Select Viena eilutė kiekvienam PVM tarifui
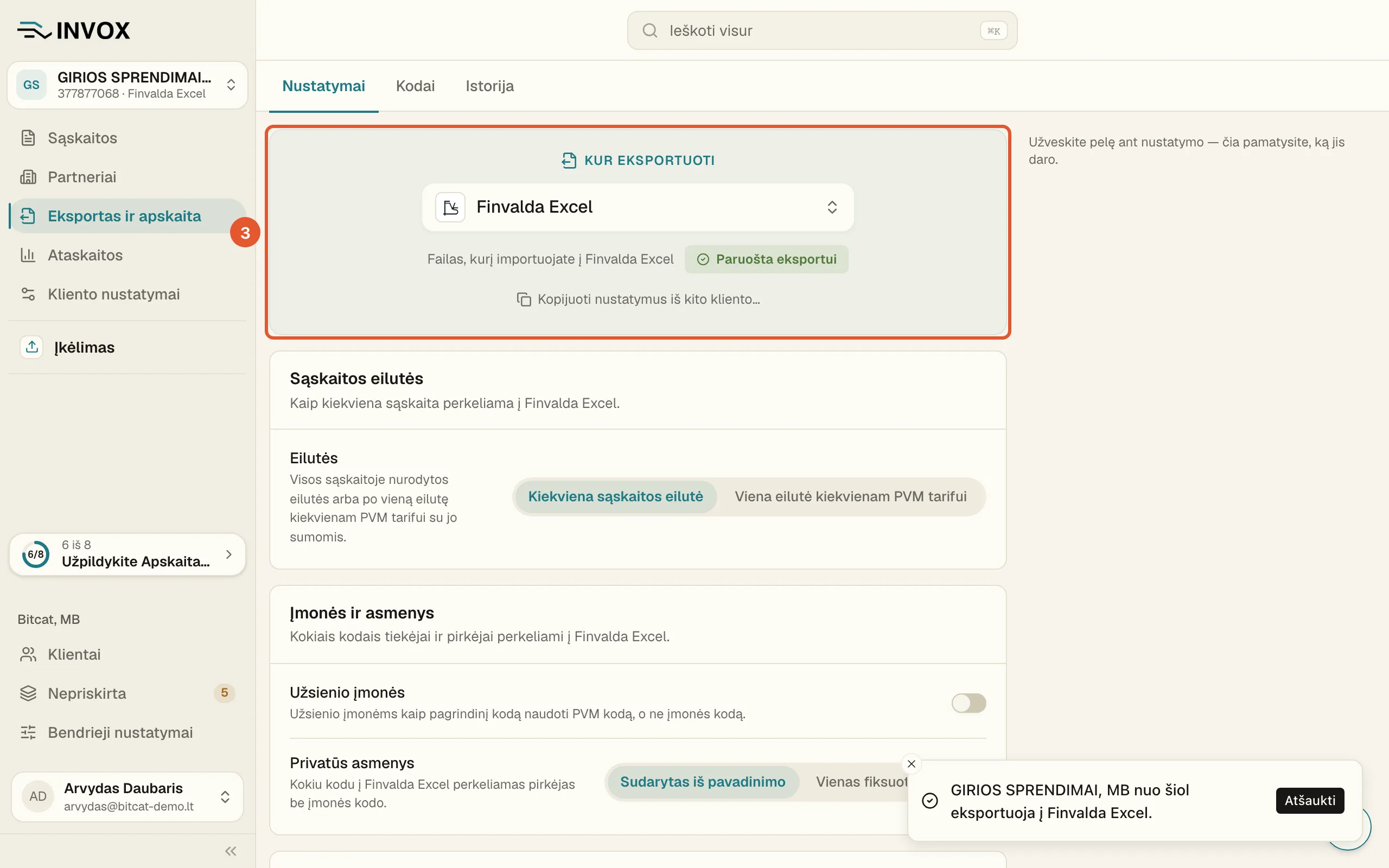This screenshot has width=1389, height=868. (851, 496)
